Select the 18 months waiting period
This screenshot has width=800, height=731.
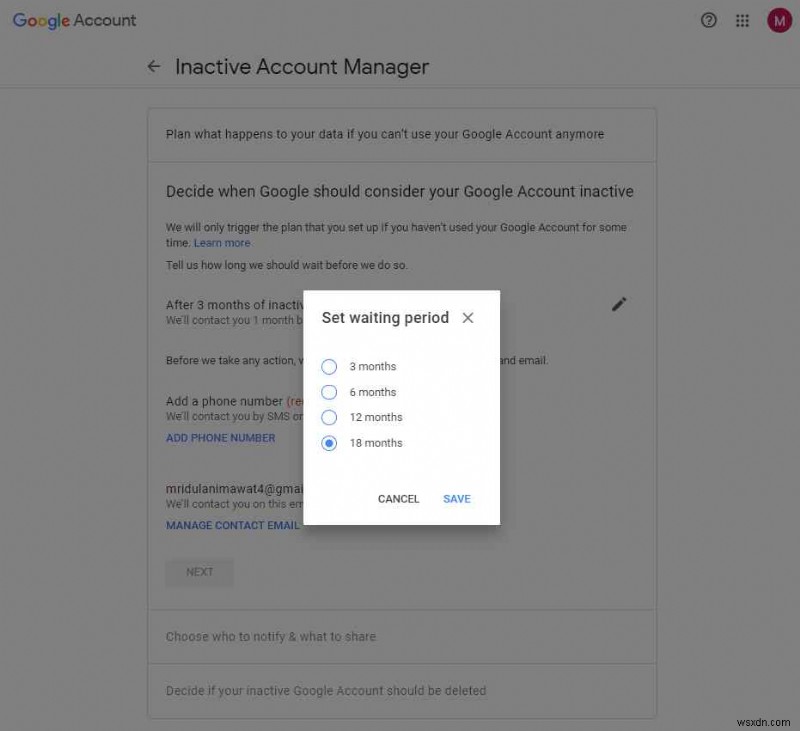(x=329, y=443)
